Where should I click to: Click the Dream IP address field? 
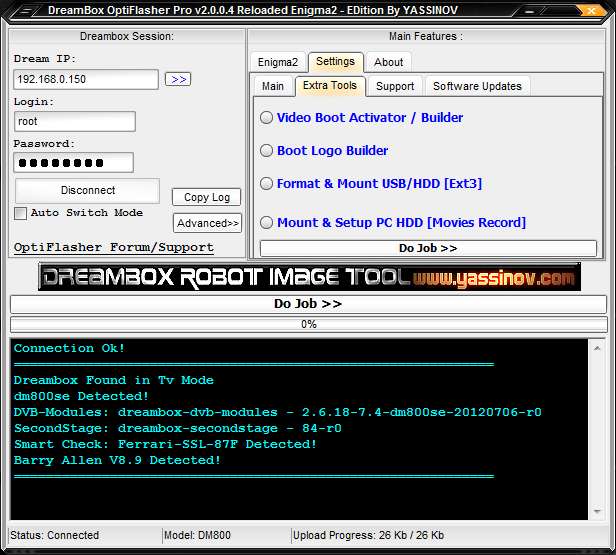click(86, 79)
